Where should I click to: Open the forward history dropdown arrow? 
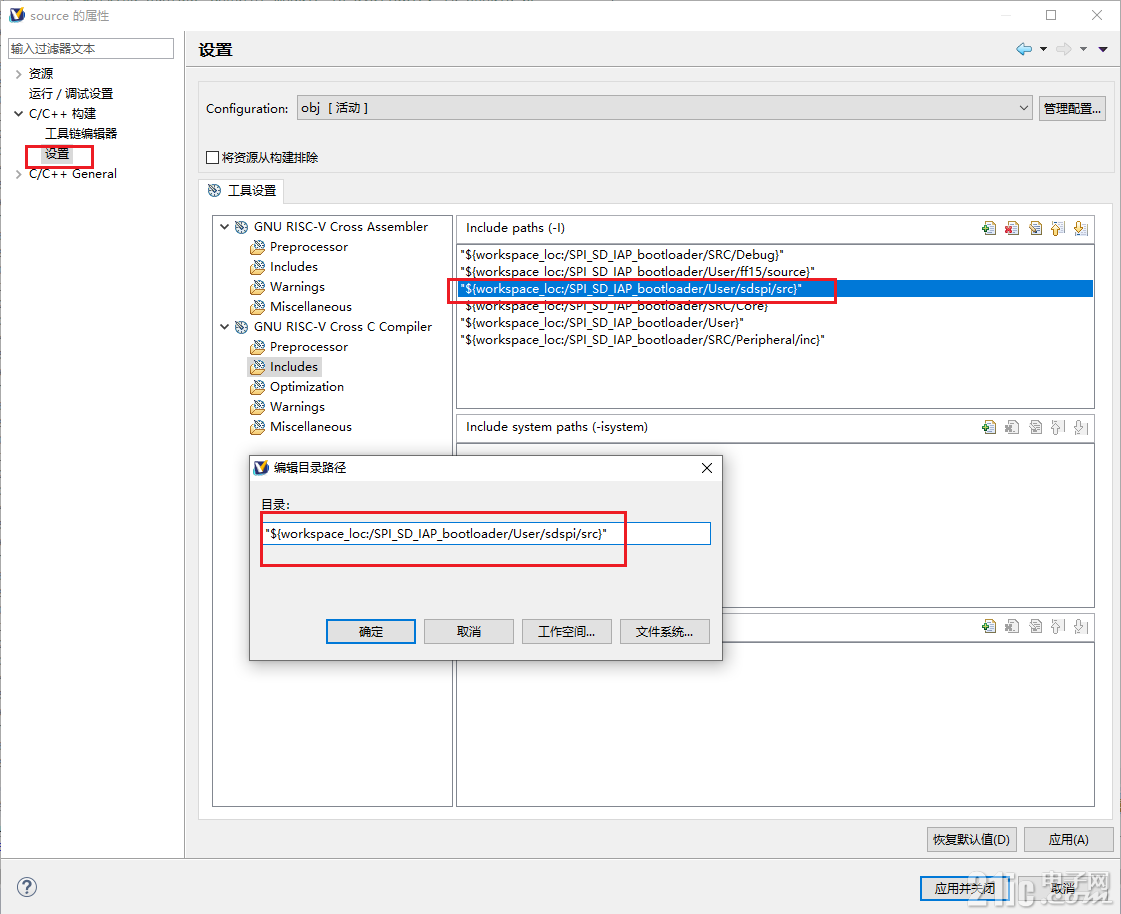click(1083, 49)
